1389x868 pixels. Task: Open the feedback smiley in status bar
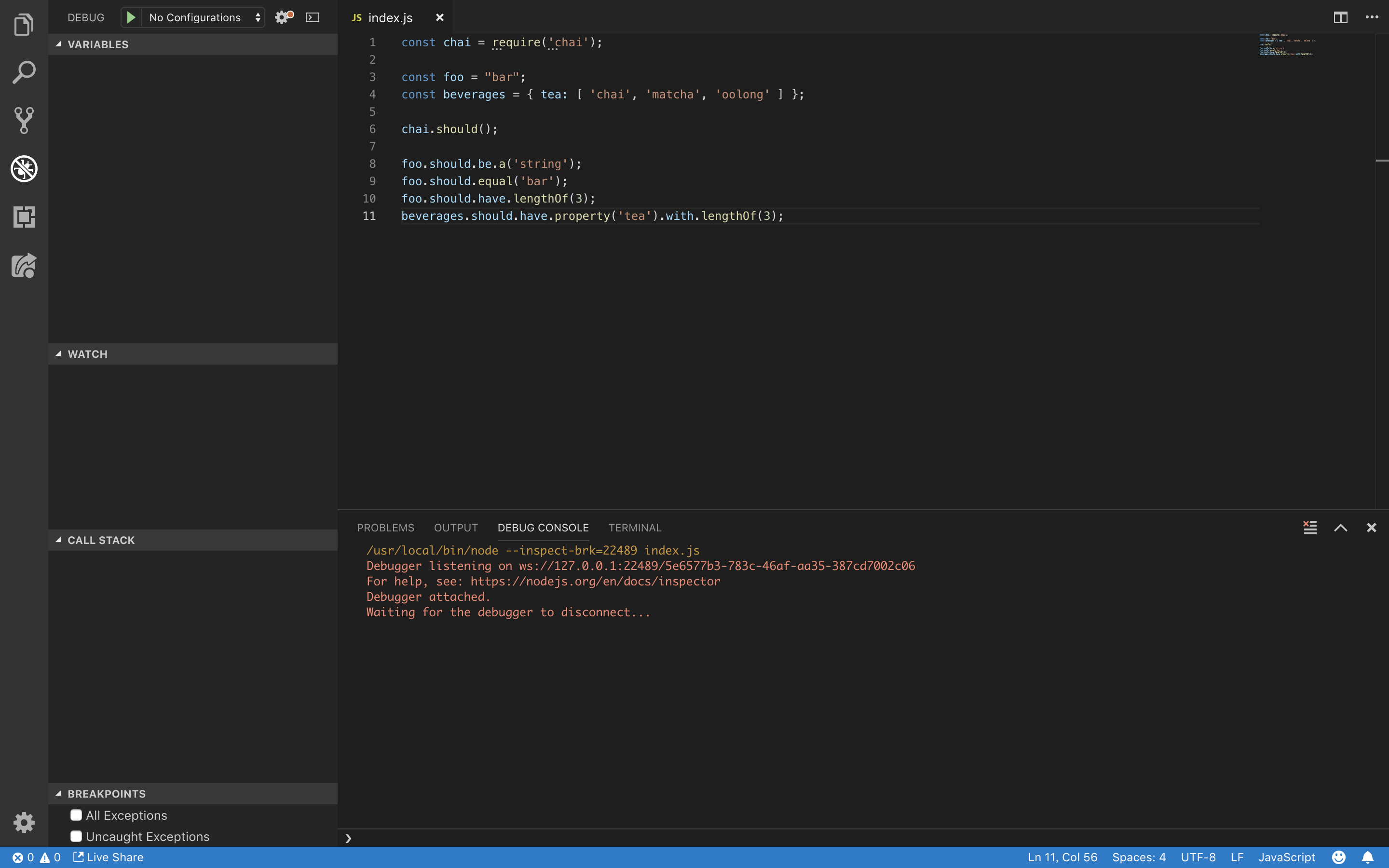click(x=1338, y=857)
